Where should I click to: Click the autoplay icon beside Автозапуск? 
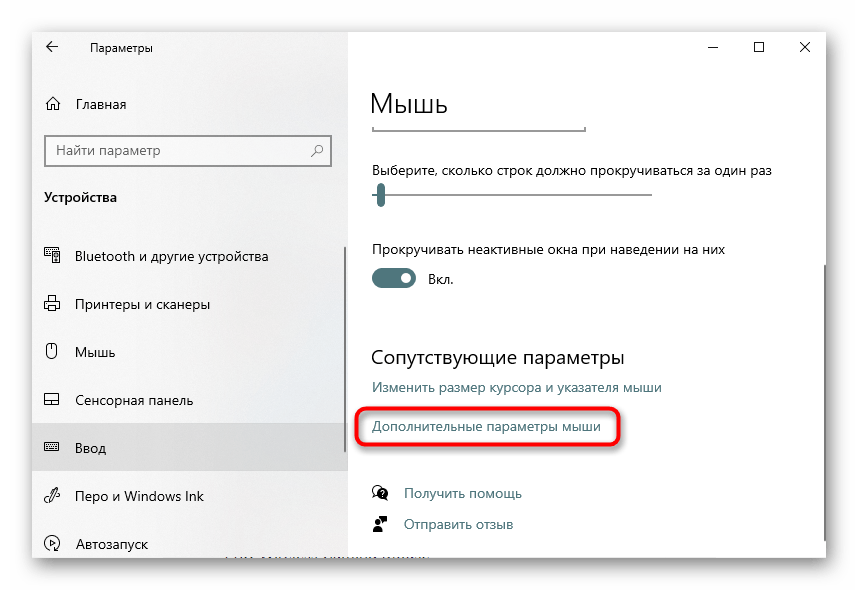coord(52,543)
